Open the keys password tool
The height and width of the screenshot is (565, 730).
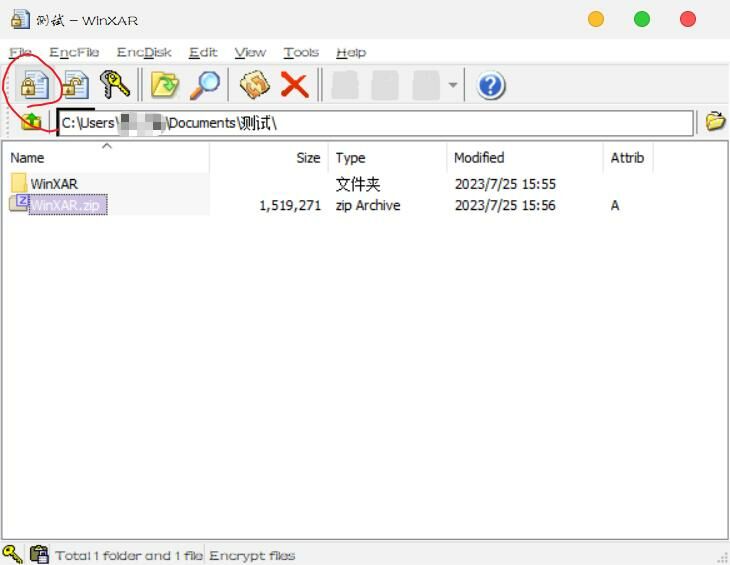tap(115, 85)
